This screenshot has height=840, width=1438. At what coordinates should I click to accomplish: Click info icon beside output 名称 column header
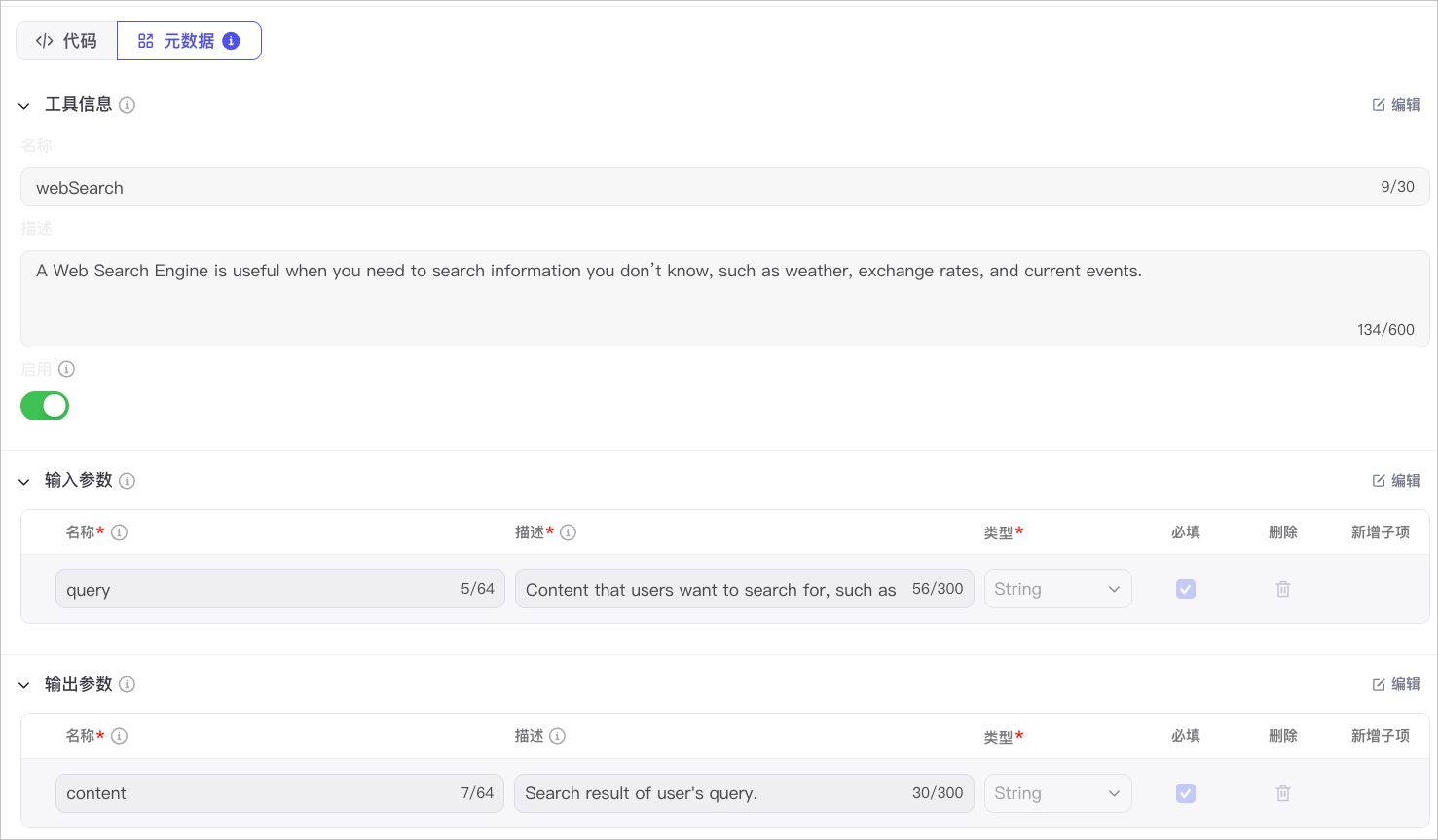point(119,736)
